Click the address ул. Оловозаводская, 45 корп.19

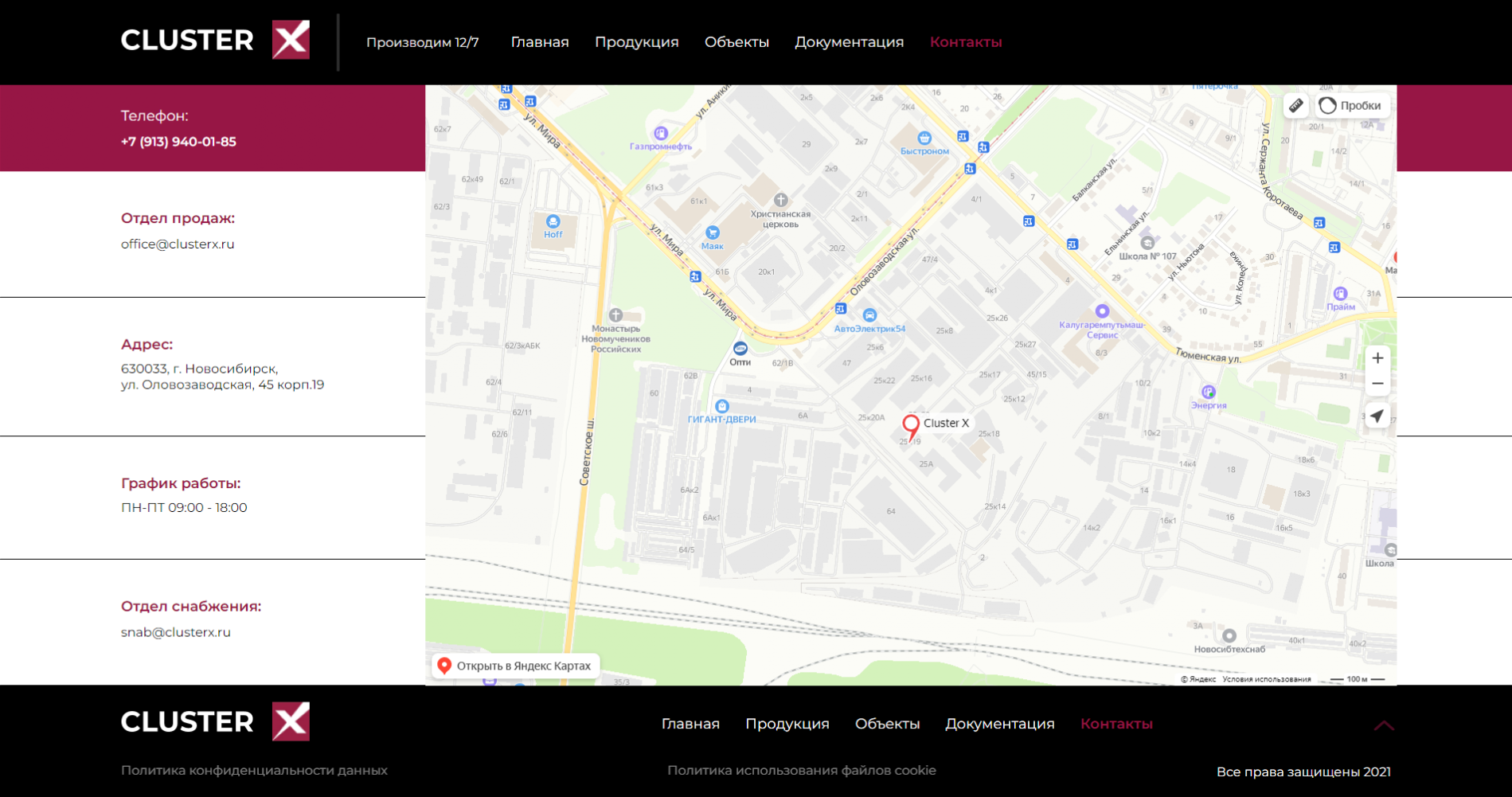click(x=222, y=385)
